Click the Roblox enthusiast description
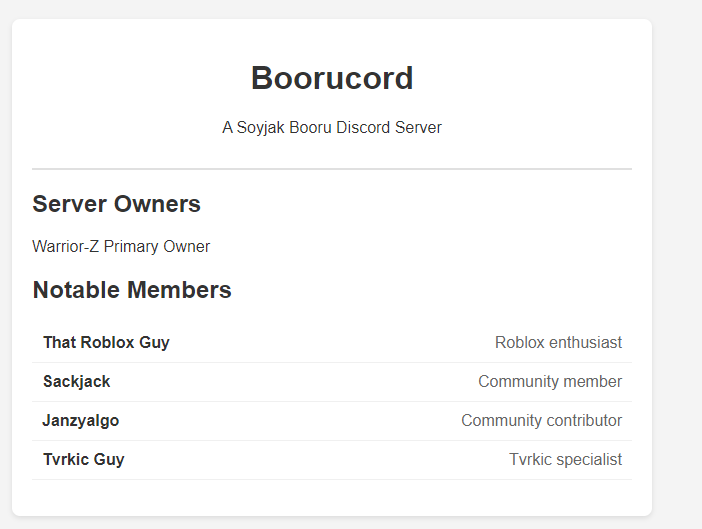The width and height of the screenshot is (702, 529). pyautogui.click(x=558, y=343)
